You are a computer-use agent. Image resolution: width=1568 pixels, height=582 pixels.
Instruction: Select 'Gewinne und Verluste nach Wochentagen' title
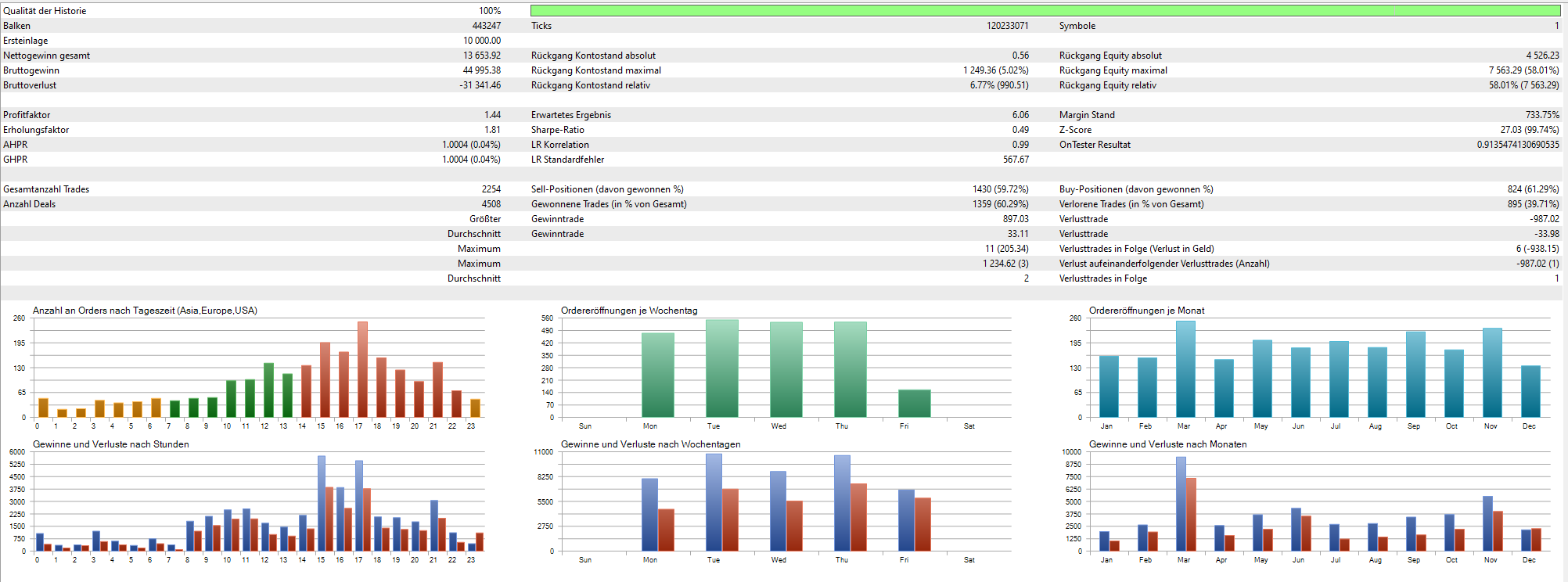click(x=651, y=444)
